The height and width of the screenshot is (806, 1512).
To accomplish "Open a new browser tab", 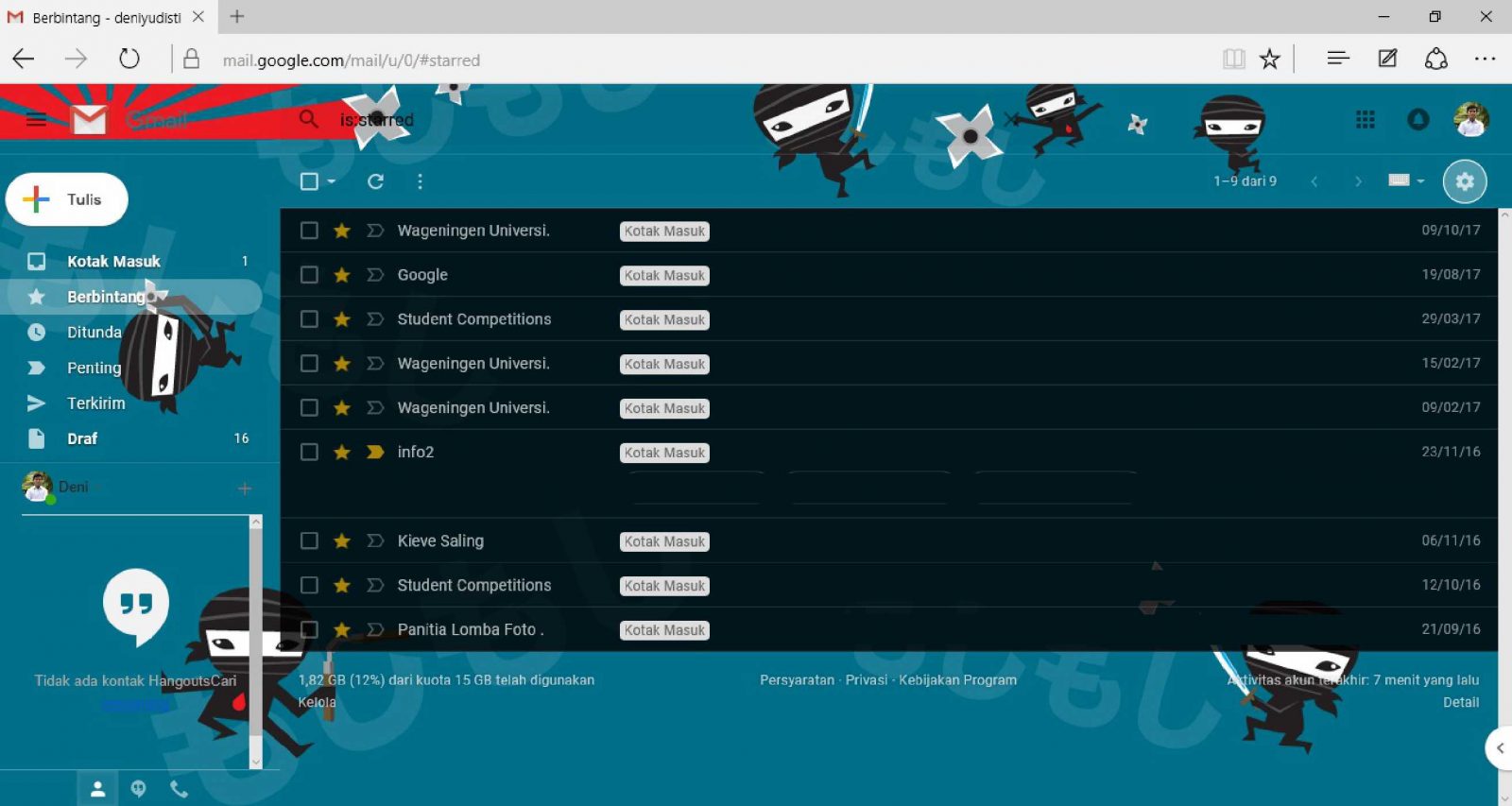I will (237, 16).
